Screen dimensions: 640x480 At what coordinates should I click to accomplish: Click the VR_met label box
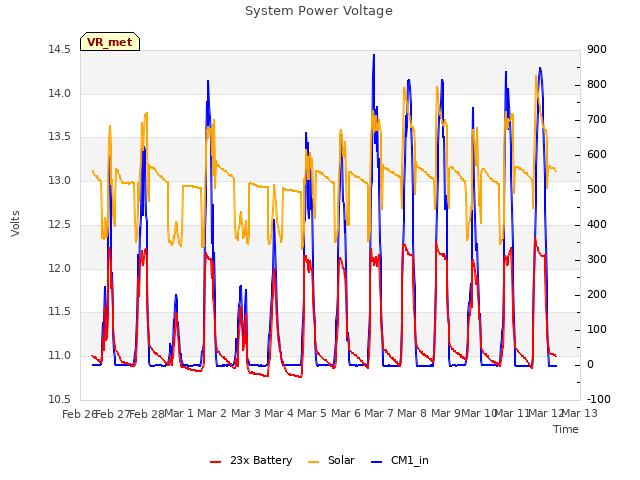tap(110, 42)
